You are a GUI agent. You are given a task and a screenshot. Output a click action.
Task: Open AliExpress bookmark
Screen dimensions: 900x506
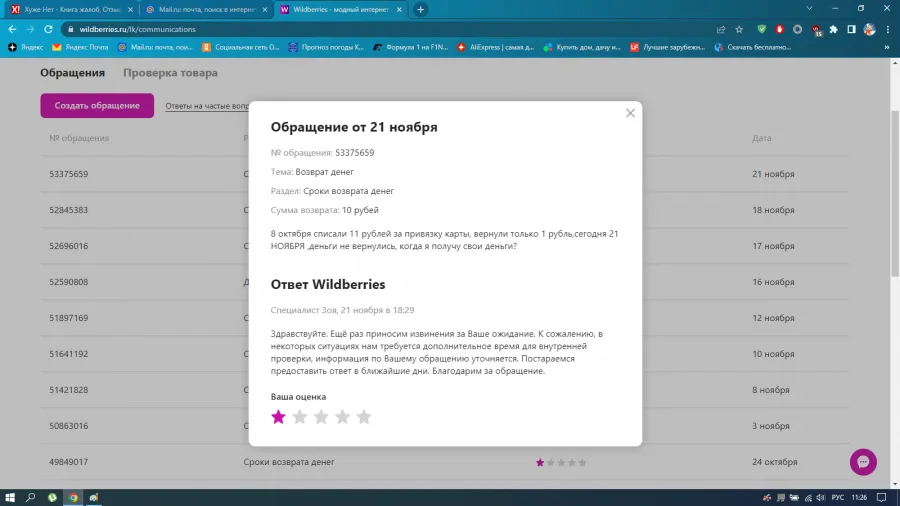(x=496, y=47)
